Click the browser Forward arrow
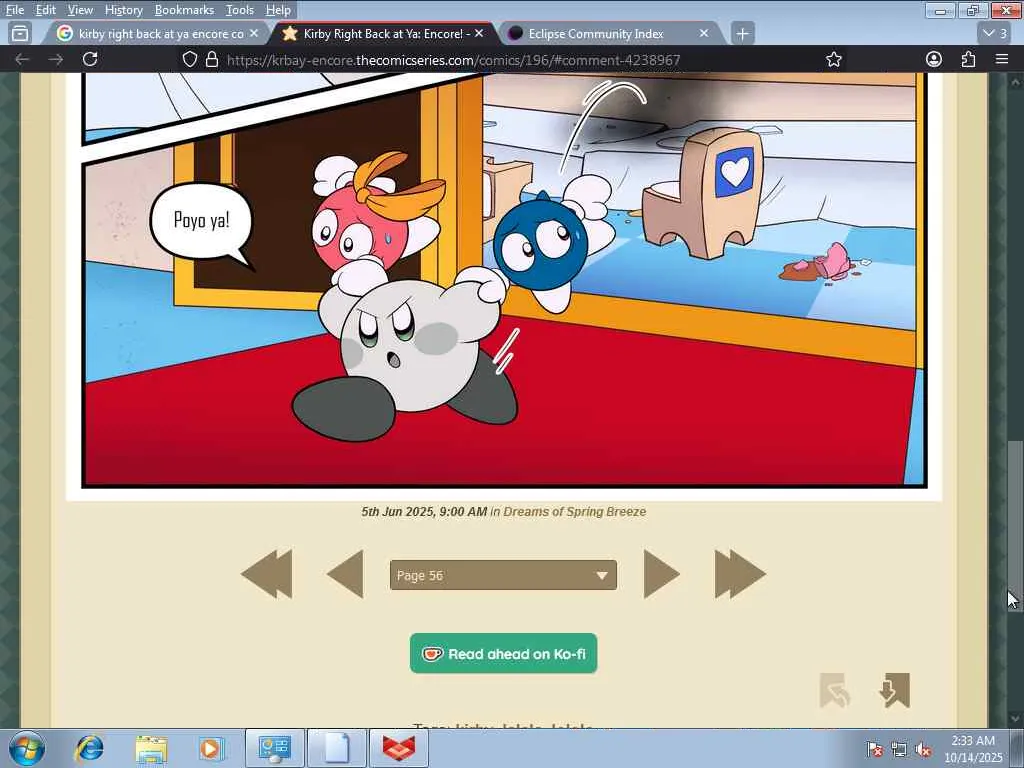 56,59
